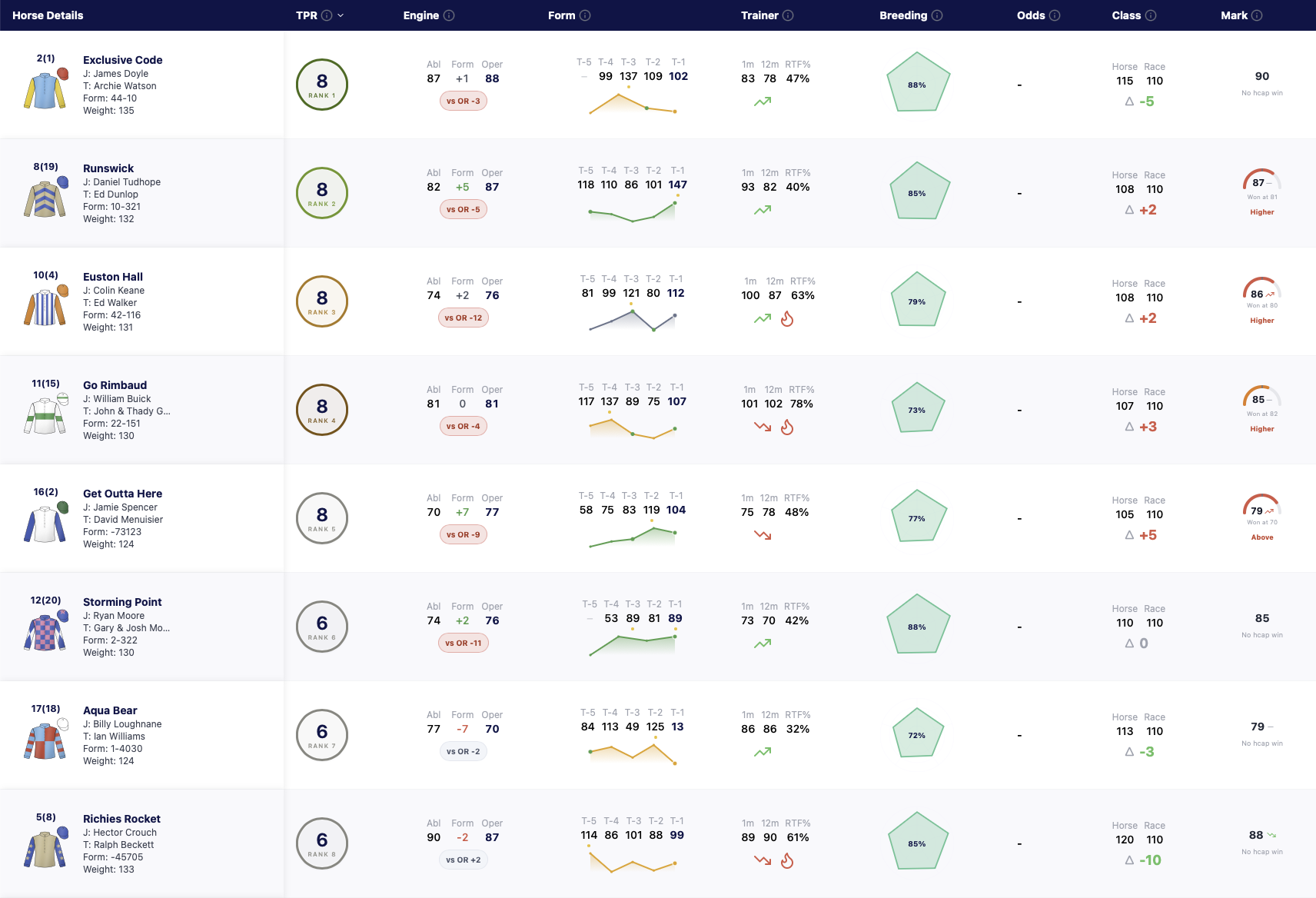Open the Runswick horse name link

pyautogui.click(x=108, y=168)
